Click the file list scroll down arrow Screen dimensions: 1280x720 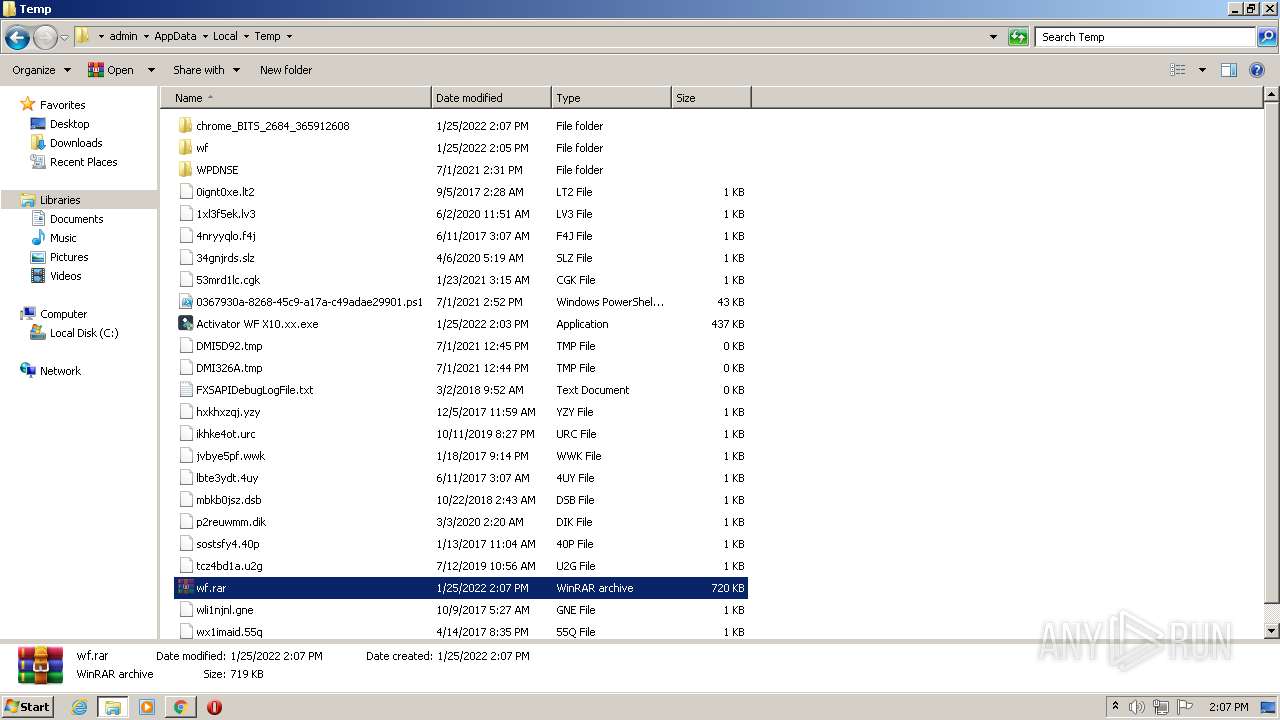coord(1271,631)
